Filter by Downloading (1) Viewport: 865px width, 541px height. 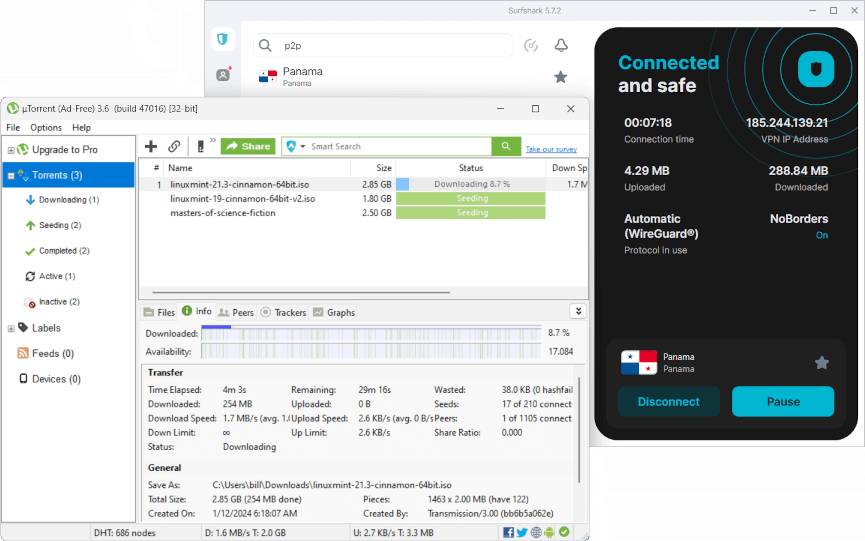[69, 200]
